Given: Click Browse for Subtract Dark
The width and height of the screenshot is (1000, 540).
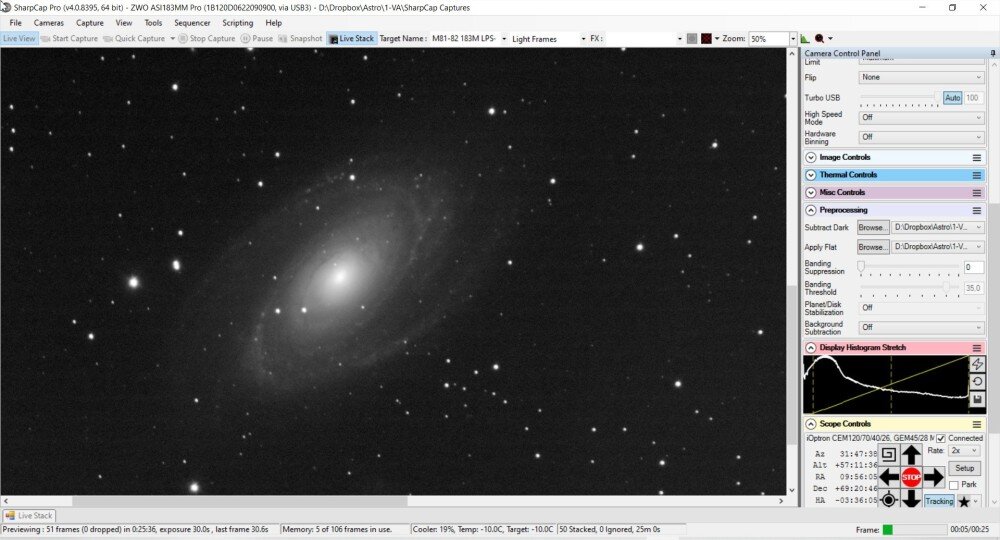Looking at the screenshot, I should pyautogui.click(x=873, y=228).
